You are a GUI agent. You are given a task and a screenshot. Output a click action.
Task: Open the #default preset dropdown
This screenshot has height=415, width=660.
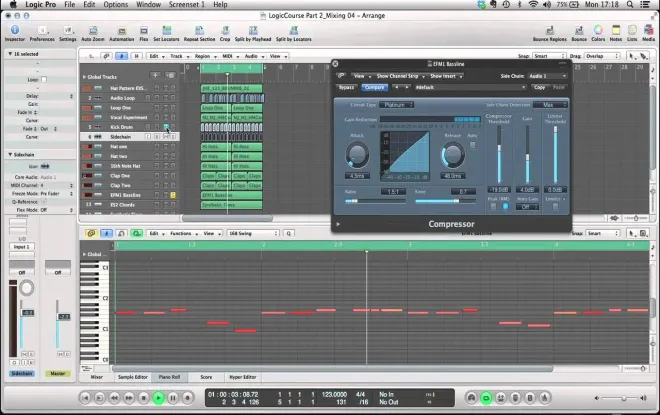tap(470, 87)
